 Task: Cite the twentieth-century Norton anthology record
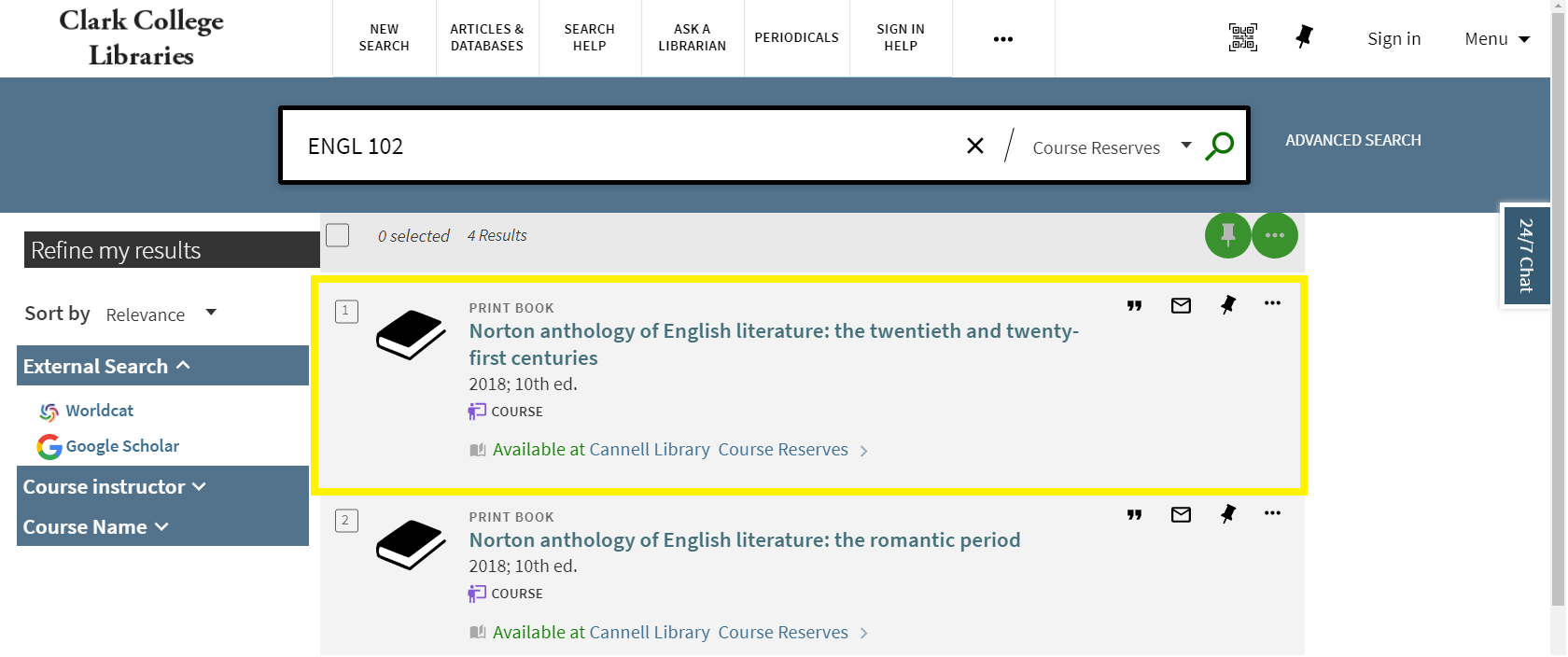(x=1134, y=305)
